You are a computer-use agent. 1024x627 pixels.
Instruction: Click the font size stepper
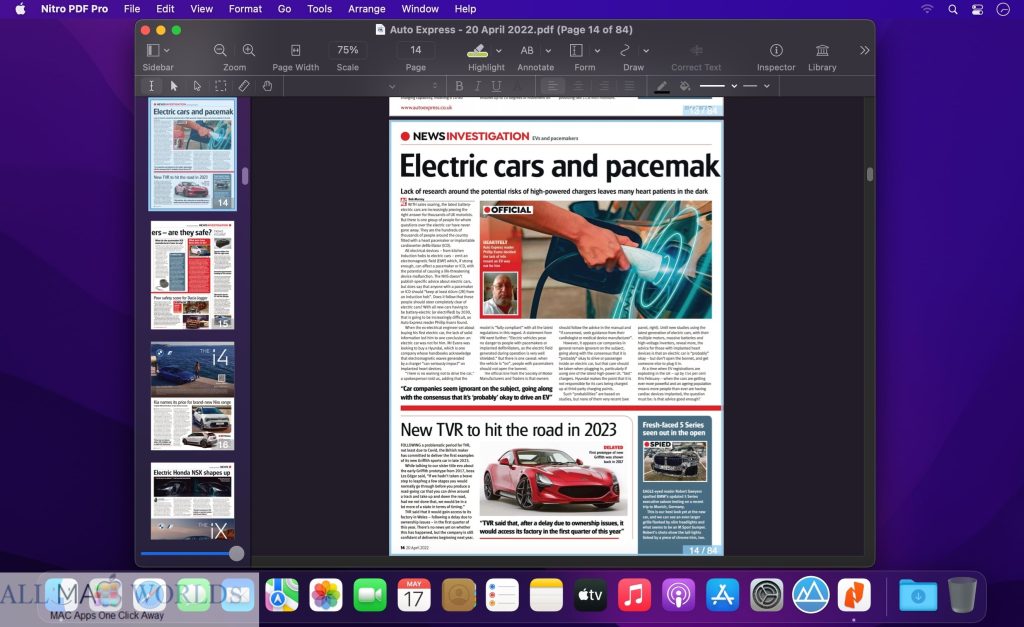(435, 86)
